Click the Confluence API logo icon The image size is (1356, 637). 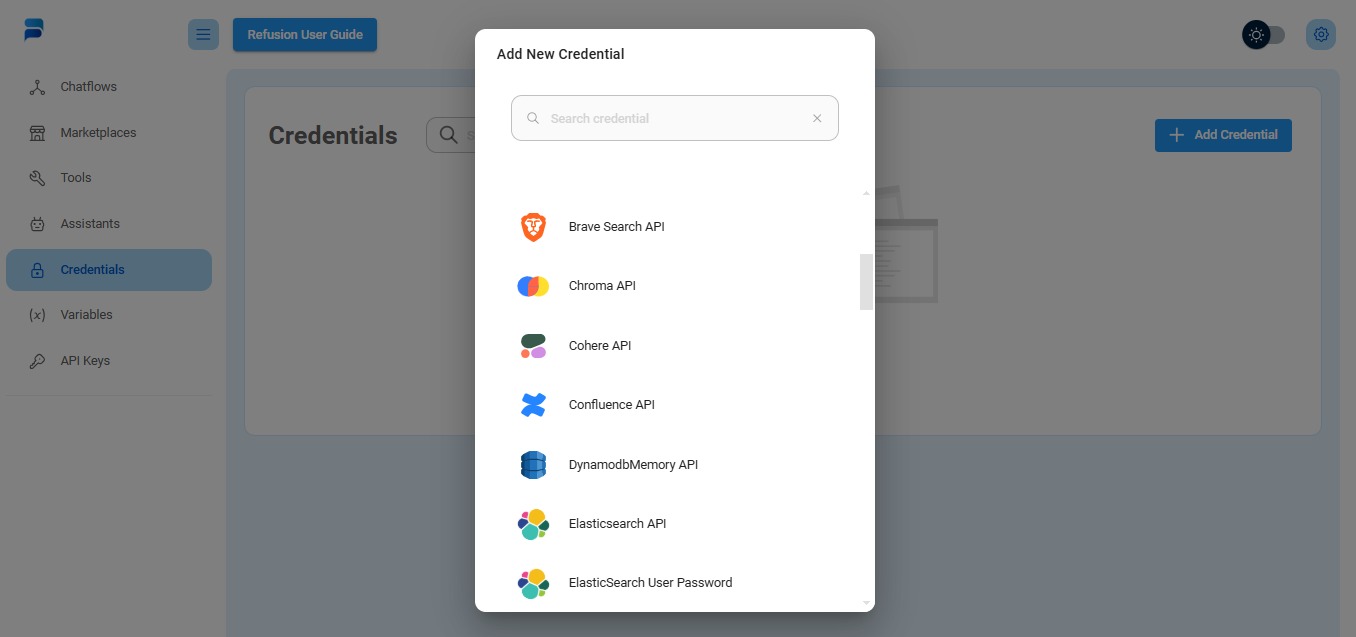tap(533, 405)
